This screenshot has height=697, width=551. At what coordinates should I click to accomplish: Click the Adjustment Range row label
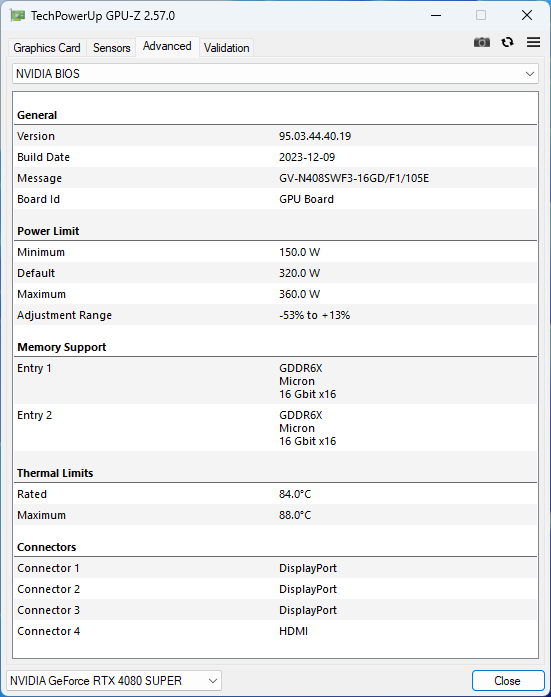coord(64,315)
